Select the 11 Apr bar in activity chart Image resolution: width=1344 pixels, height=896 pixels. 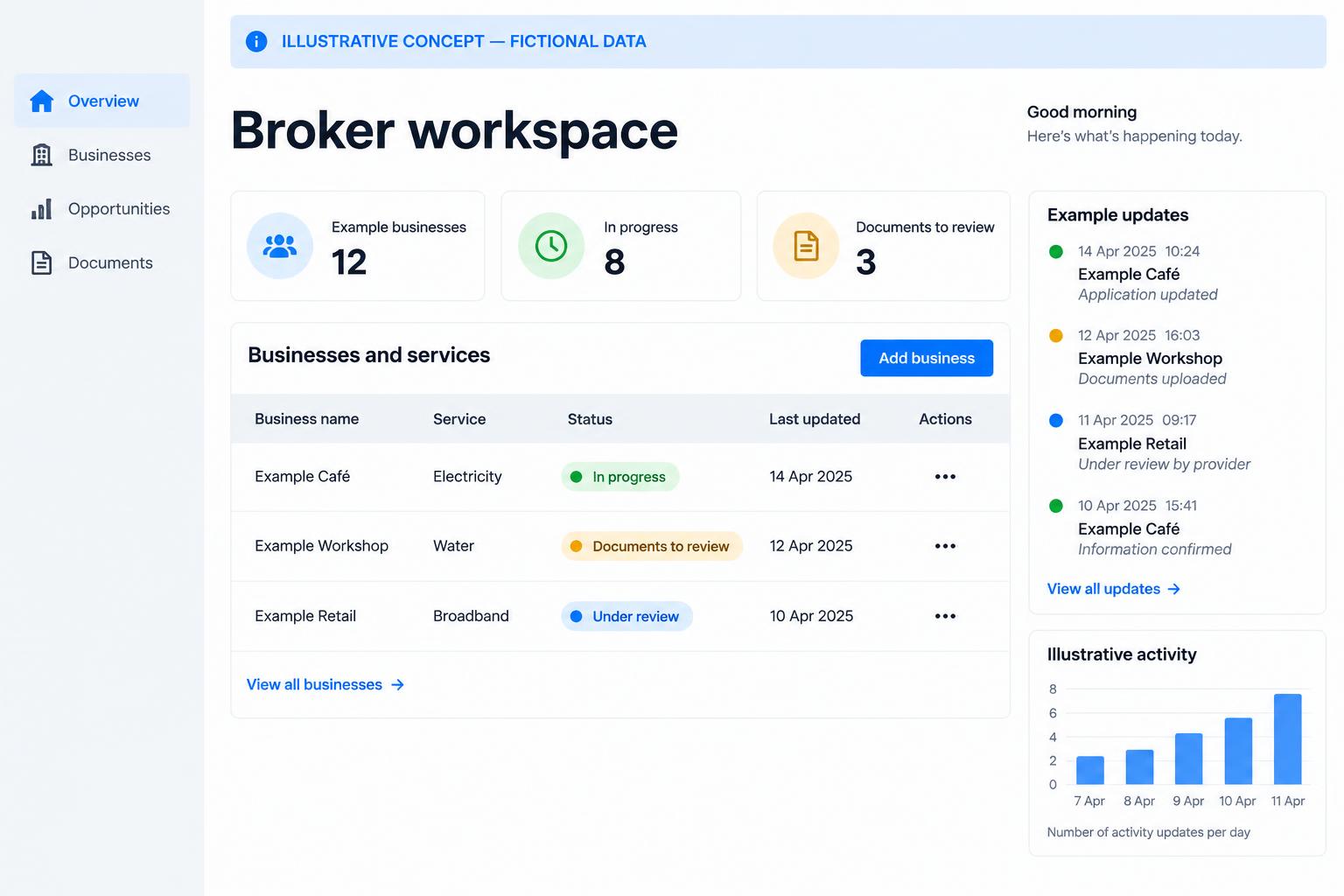point(1288,739)
